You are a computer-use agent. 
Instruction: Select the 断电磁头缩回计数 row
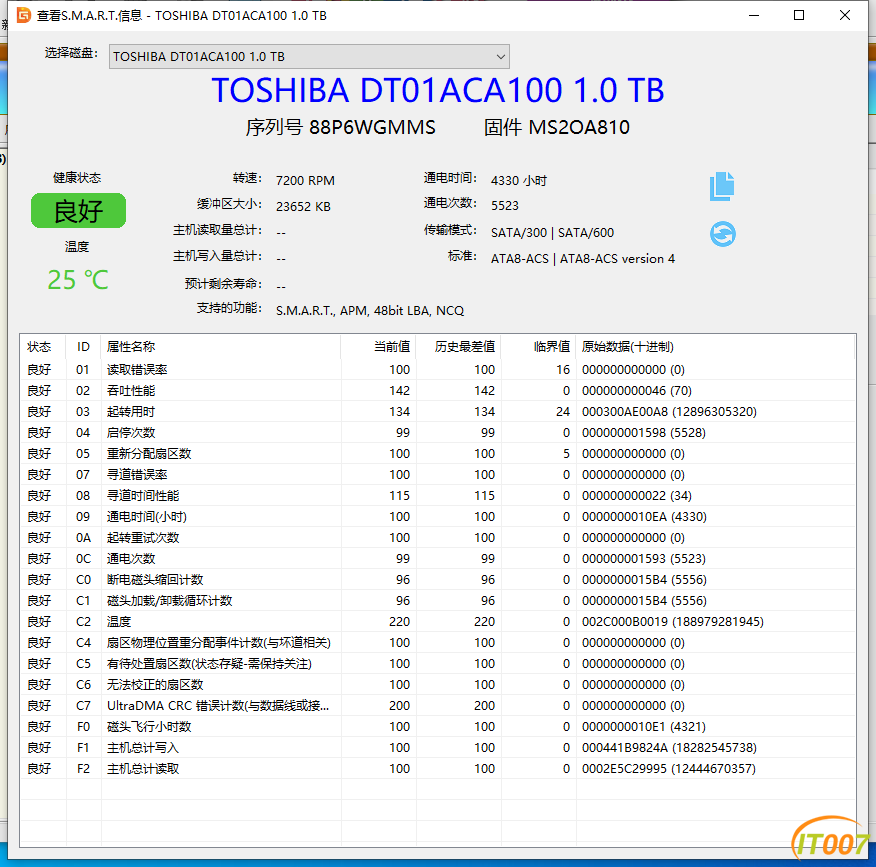pyautogui.click(x=437, y=579)
